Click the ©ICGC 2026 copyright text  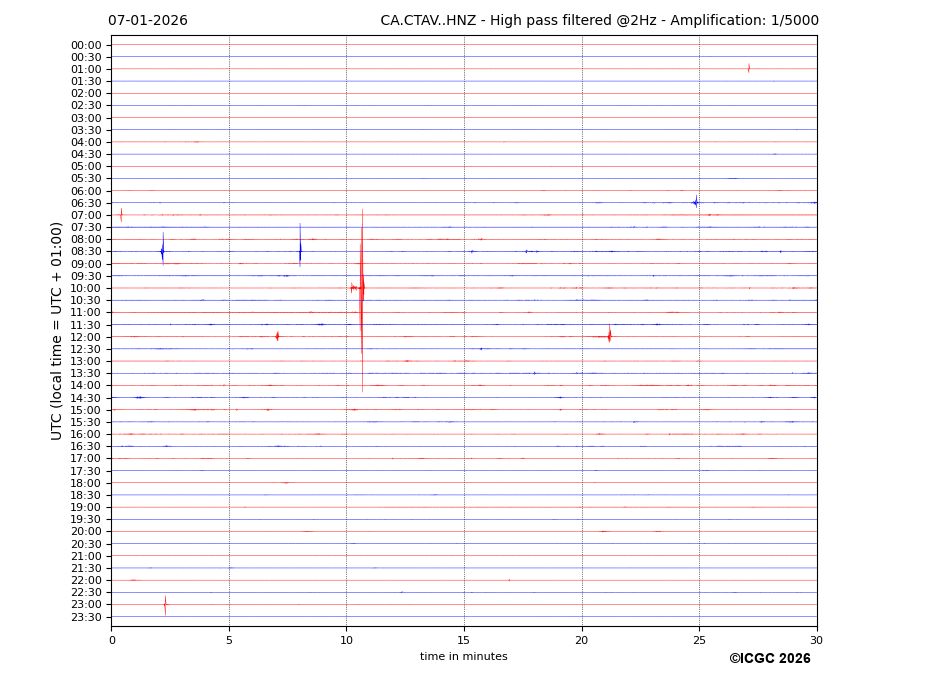point(769,659)
